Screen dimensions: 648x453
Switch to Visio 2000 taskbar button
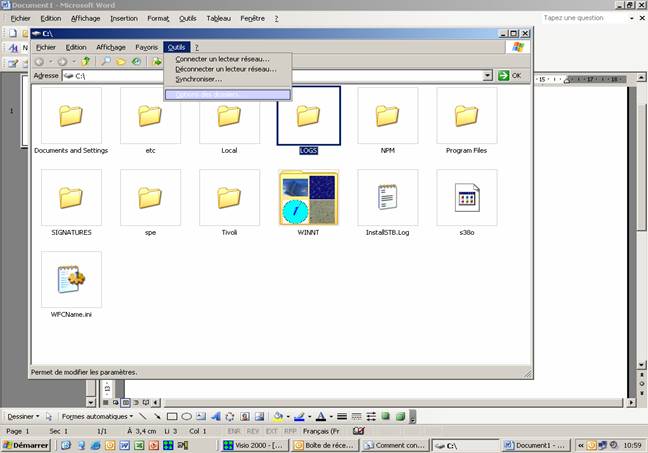coord(254,445)
